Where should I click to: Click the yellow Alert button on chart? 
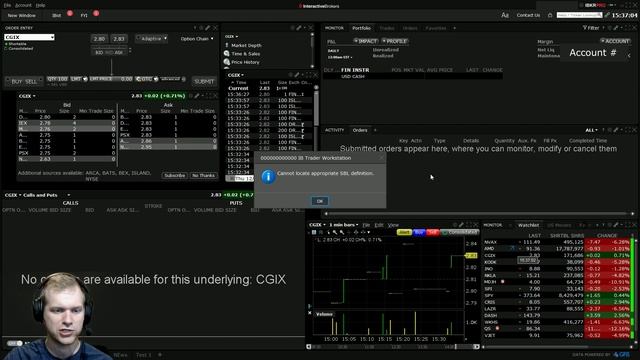point(404,232)
